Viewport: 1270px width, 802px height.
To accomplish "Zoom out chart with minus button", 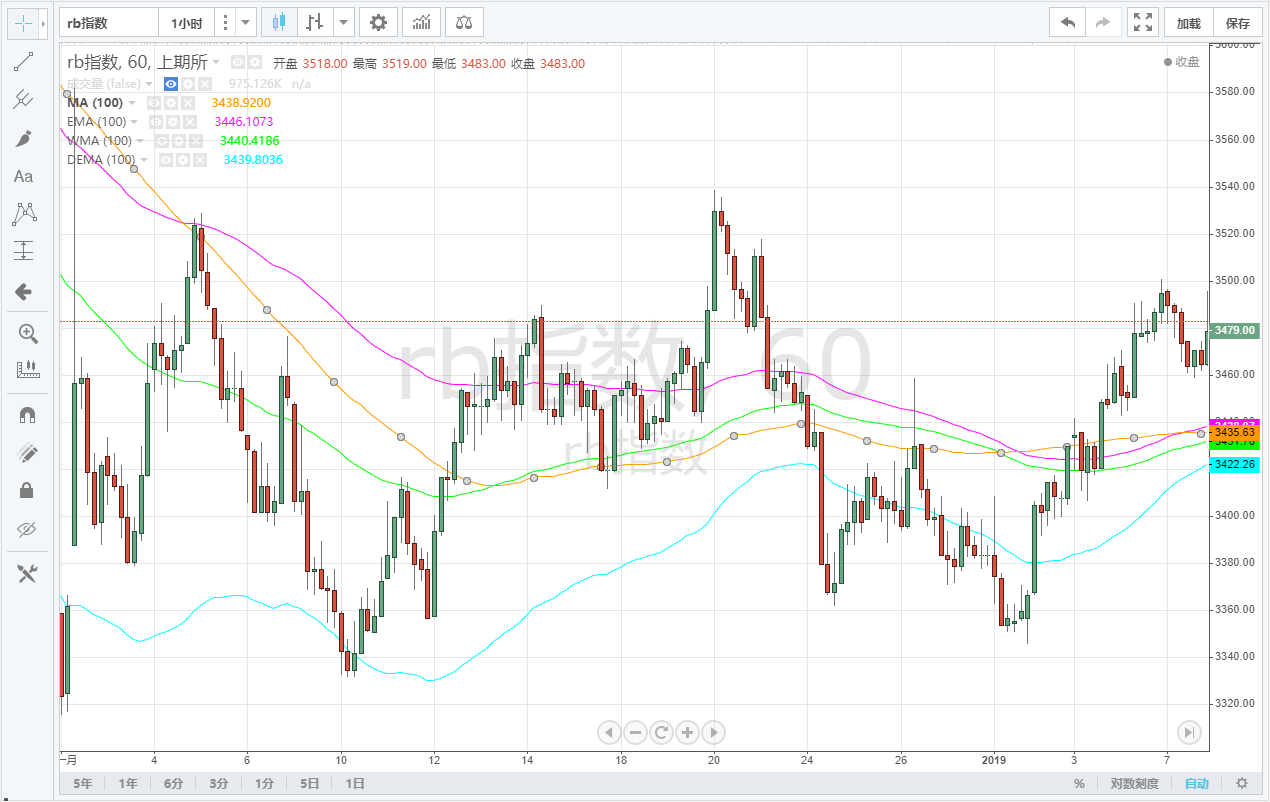I will coord(635,733).
